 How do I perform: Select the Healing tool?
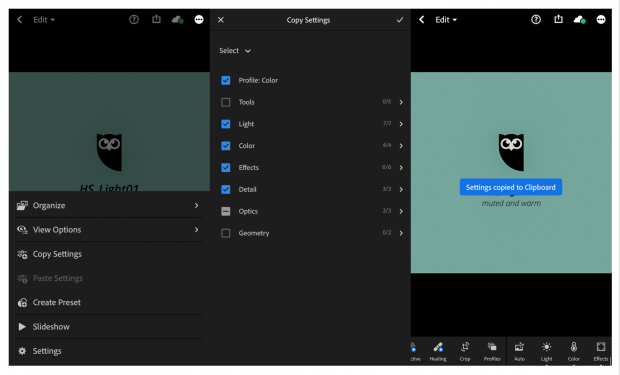438,351
